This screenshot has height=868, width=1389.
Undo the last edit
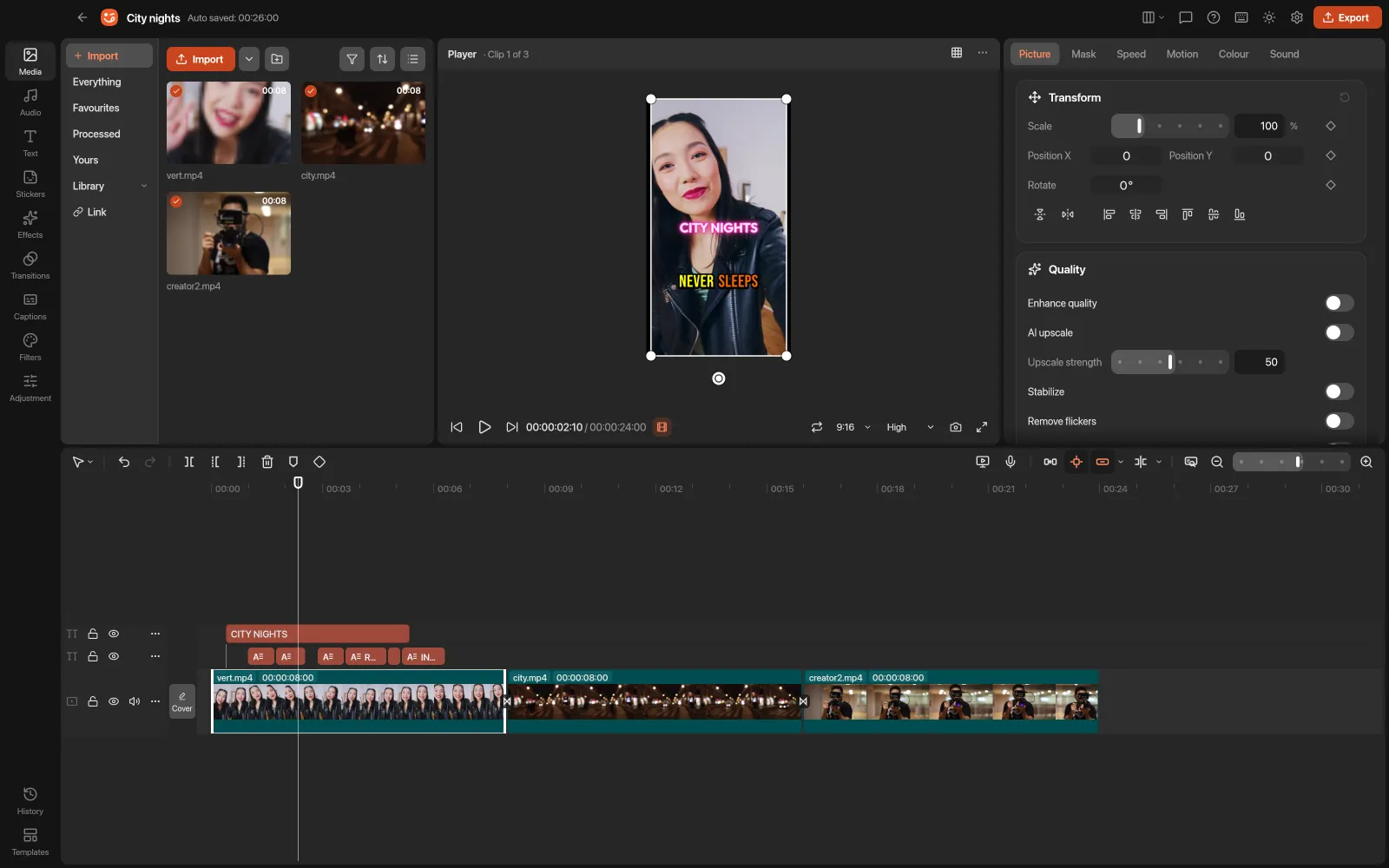click(124, 462)
